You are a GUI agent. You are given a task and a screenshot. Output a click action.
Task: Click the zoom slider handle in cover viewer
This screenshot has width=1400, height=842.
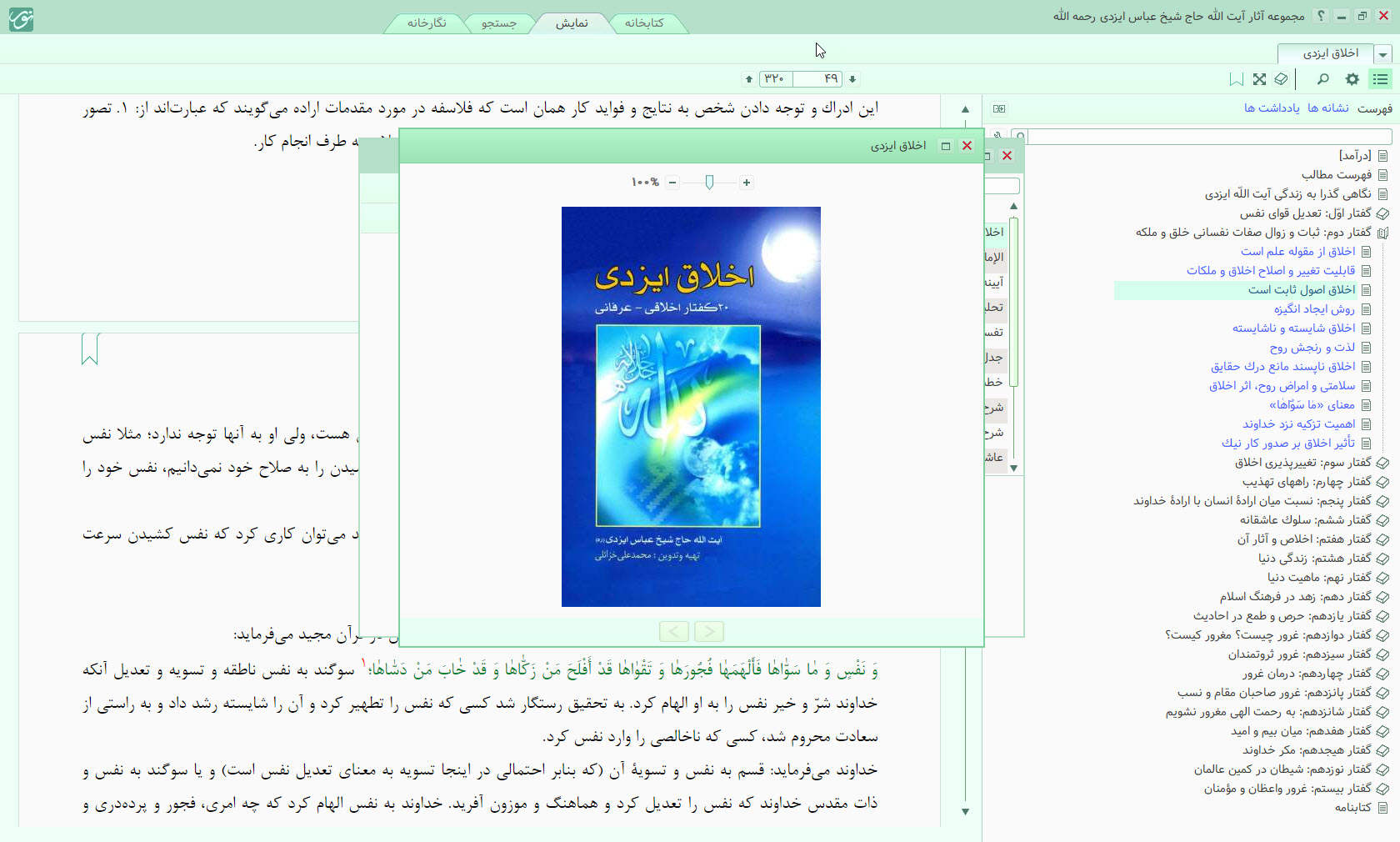[x=709, y=183]
